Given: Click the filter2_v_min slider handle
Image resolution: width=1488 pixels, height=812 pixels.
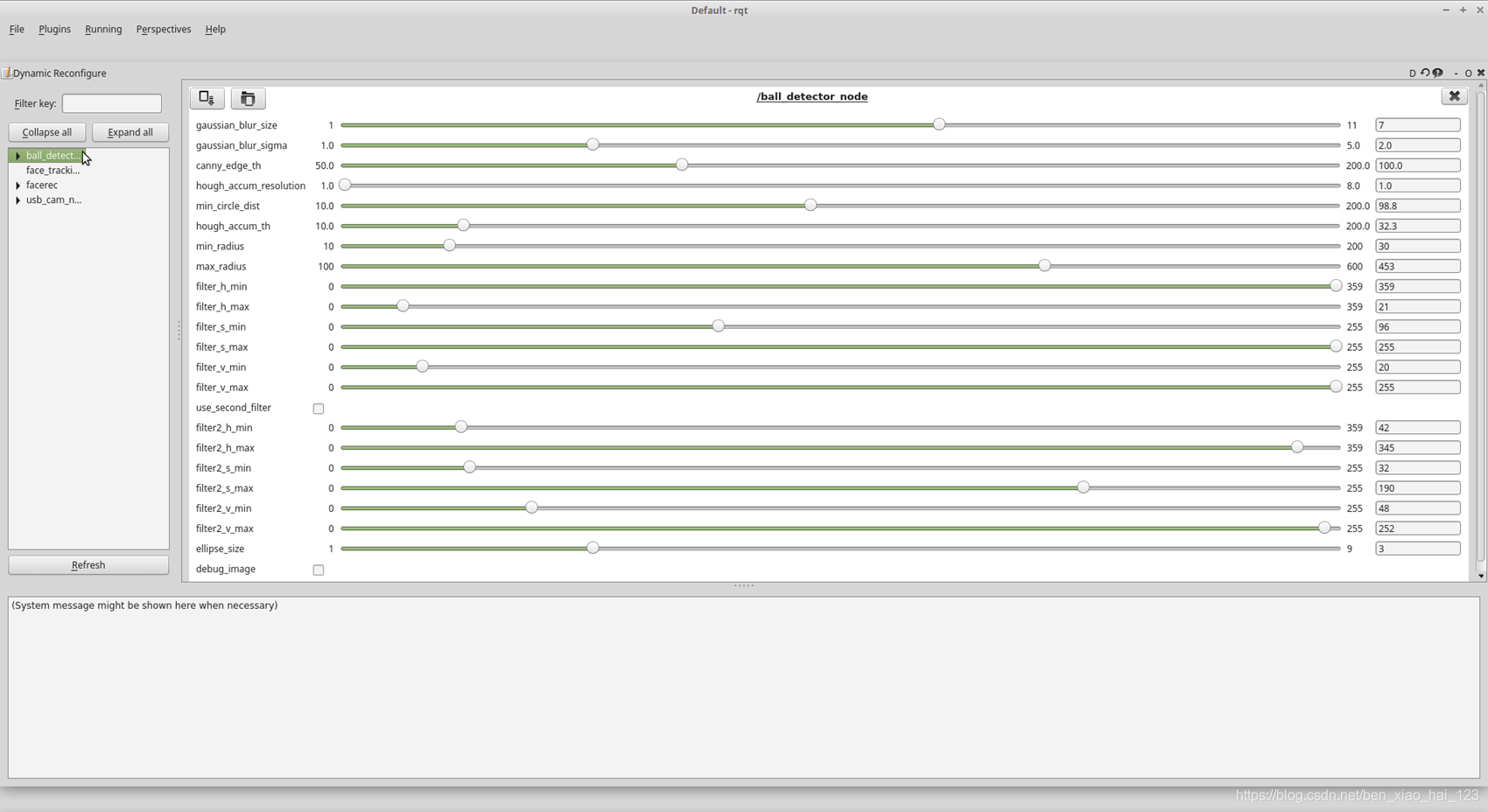Looking at the screenshot, I should tap(531, 507).
